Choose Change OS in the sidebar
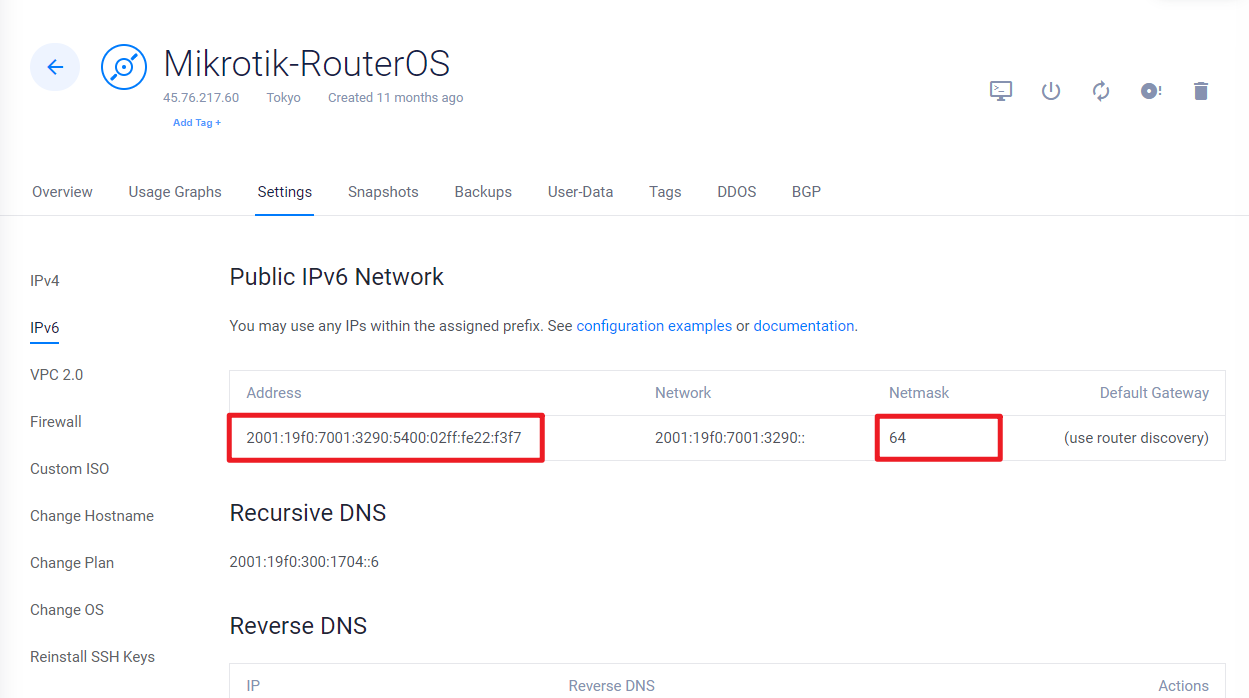The image size is (1249, 698). (x=67, y=609)
